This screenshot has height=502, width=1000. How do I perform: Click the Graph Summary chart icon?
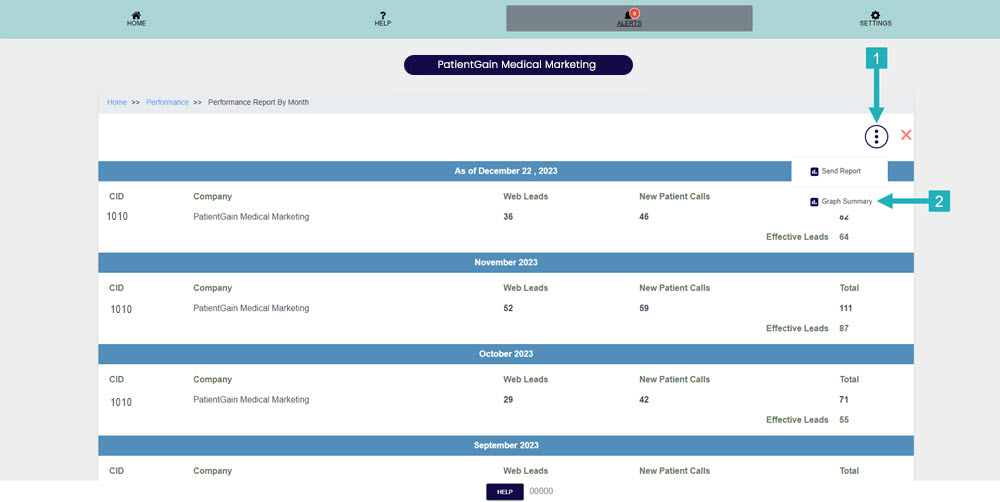tap(814, 202)
